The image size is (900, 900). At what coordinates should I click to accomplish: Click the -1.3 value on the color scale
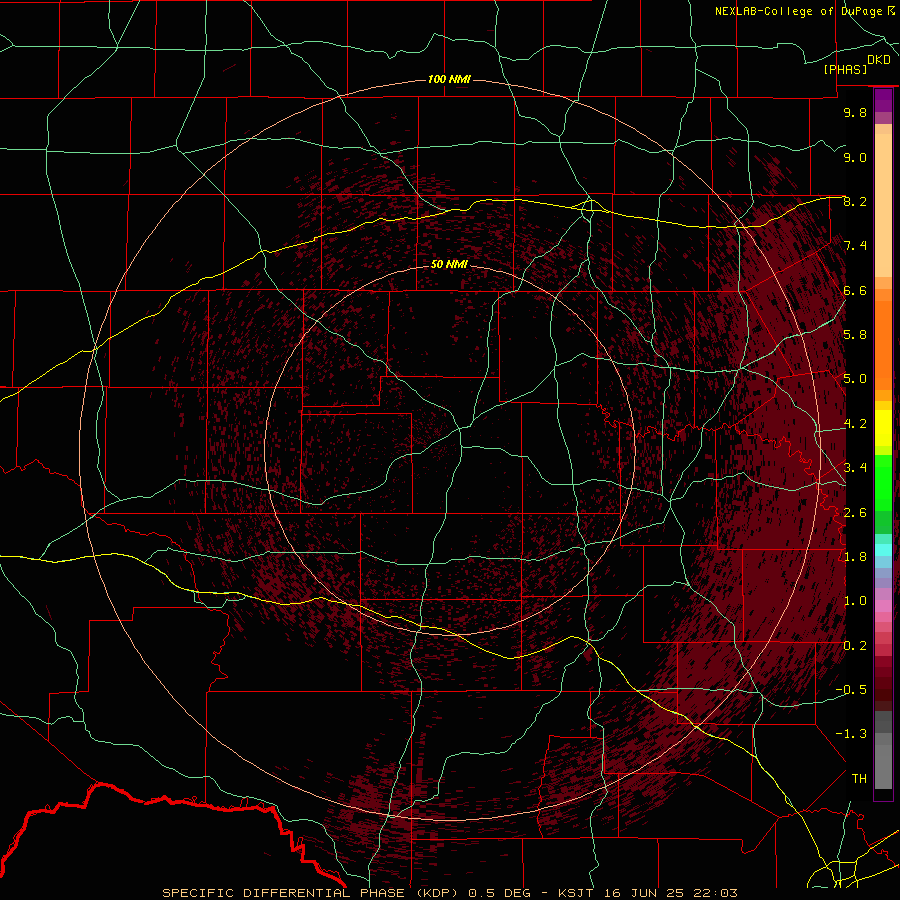851,734
